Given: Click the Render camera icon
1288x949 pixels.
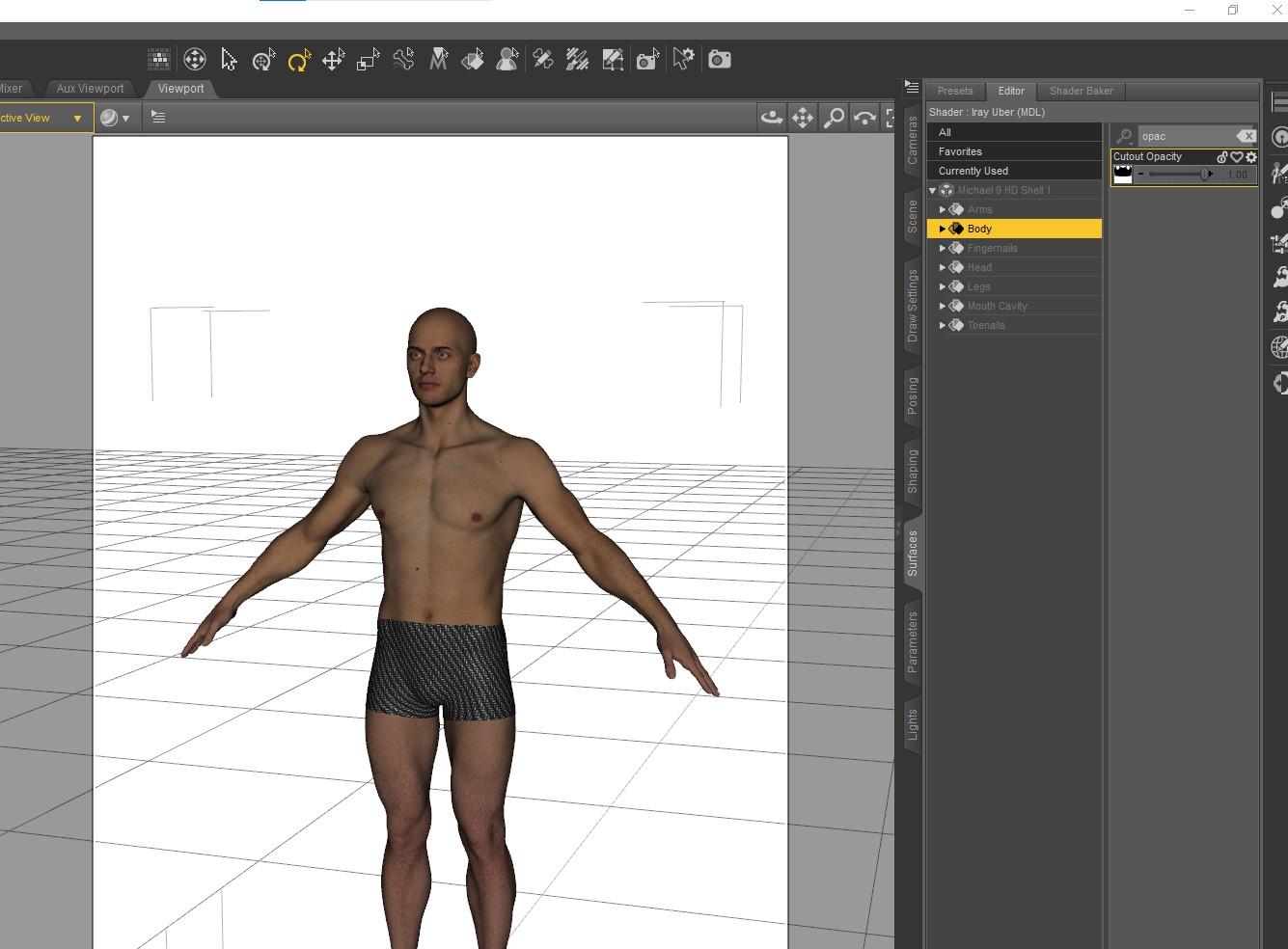Looking at the screenshot, I should [x=719, y=60].
